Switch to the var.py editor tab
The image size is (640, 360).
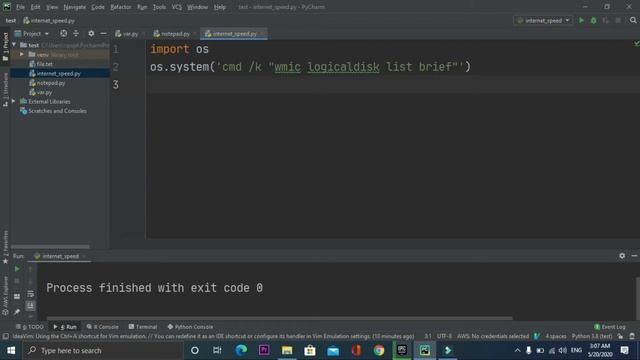(129, 34)
